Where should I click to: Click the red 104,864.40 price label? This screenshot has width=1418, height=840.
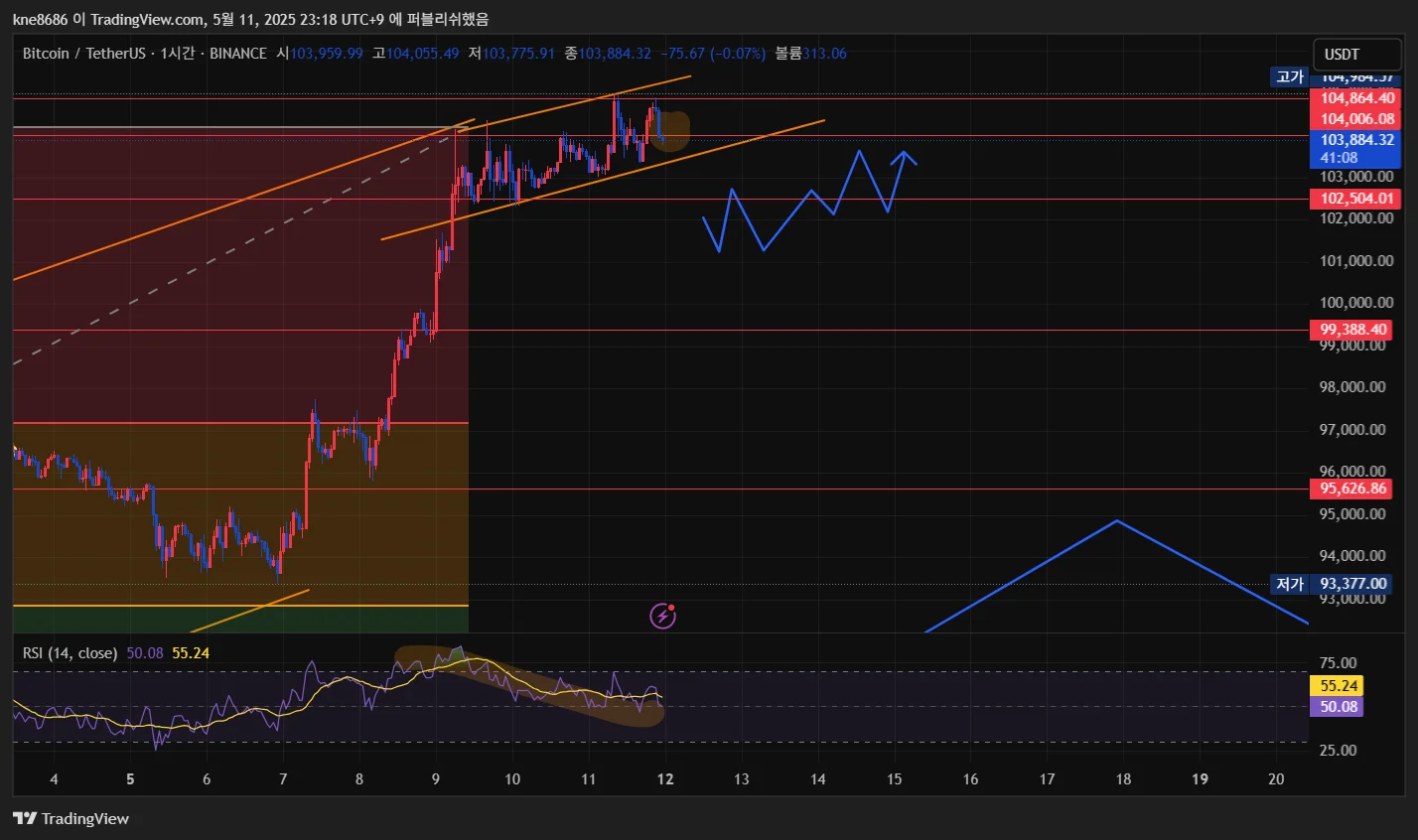[1356, 97]
